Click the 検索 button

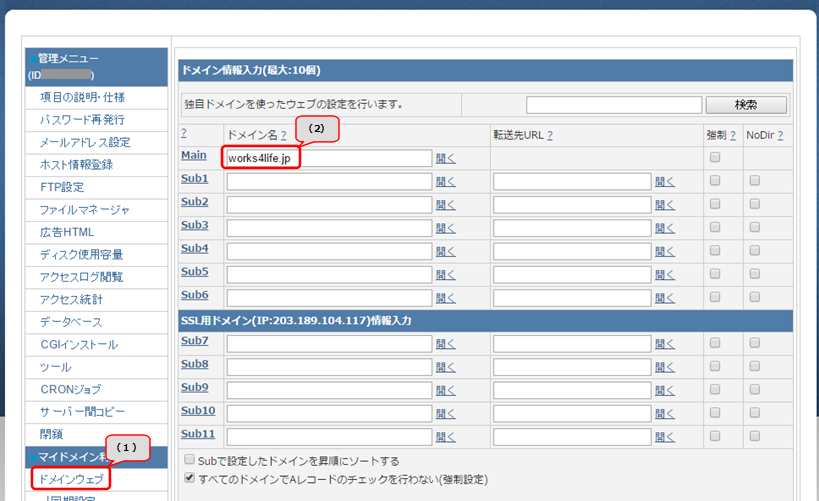[x=746, y=105]
